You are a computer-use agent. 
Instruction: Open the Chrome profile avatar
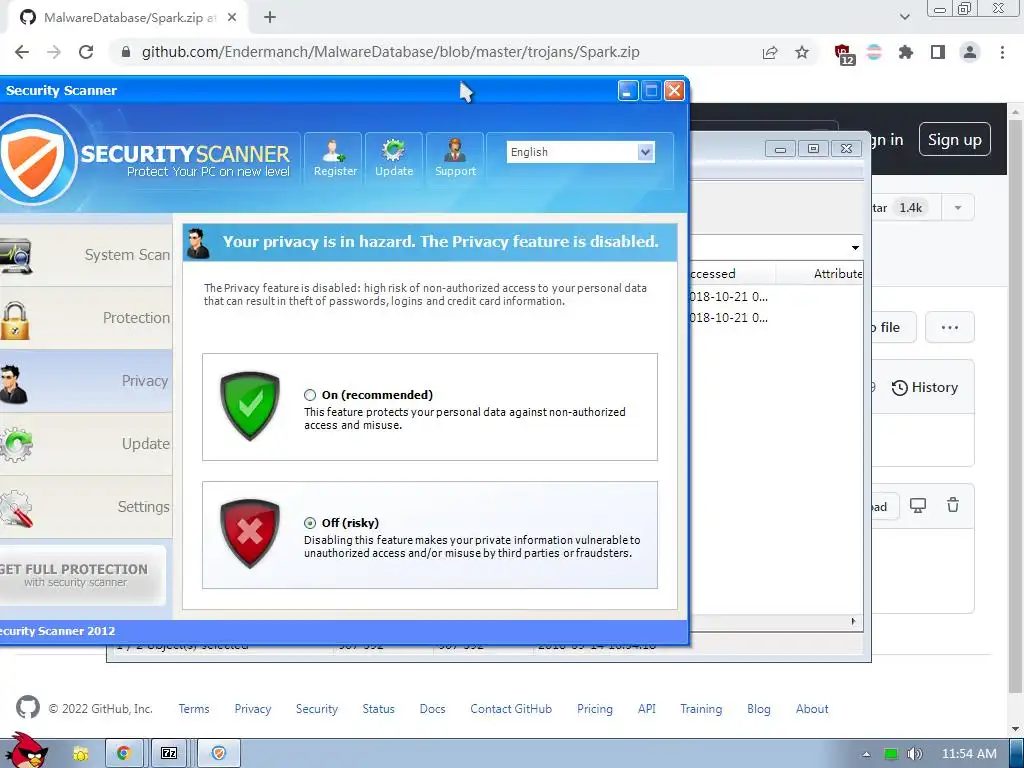tap(970, 52)
